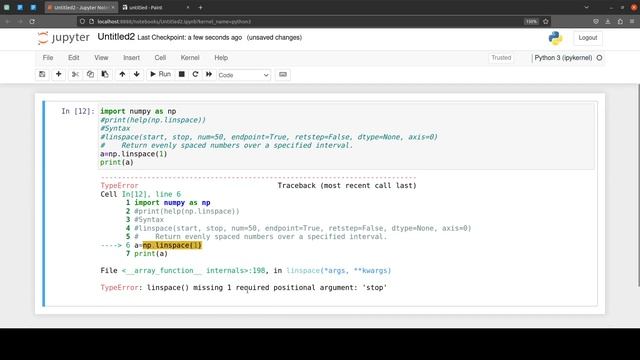Expand the list all tabs chevron

pyautogui.click(x=586, y=7)
